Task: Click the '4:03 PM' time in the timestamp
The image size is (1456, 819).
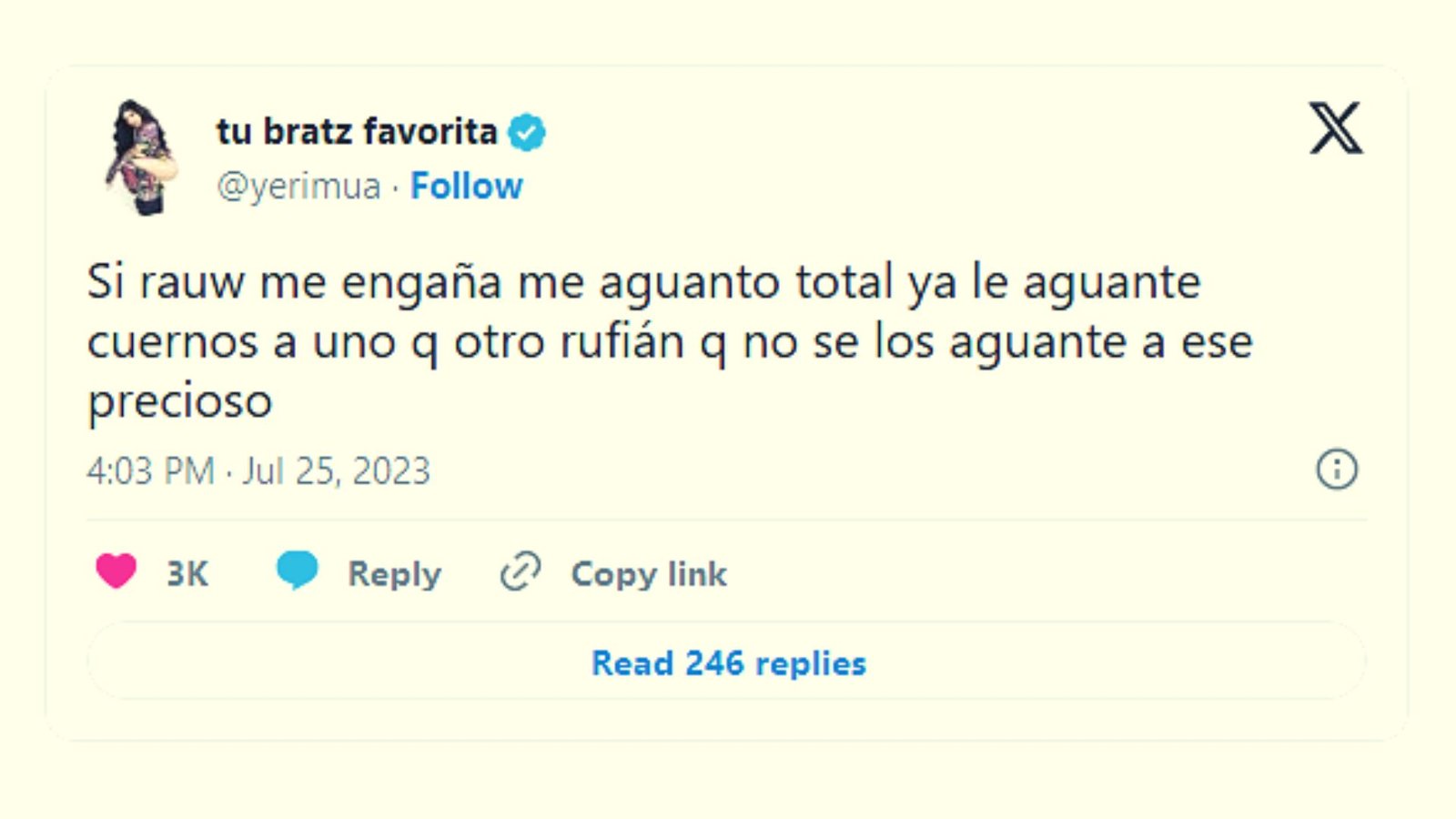Action: coord(150,470)
